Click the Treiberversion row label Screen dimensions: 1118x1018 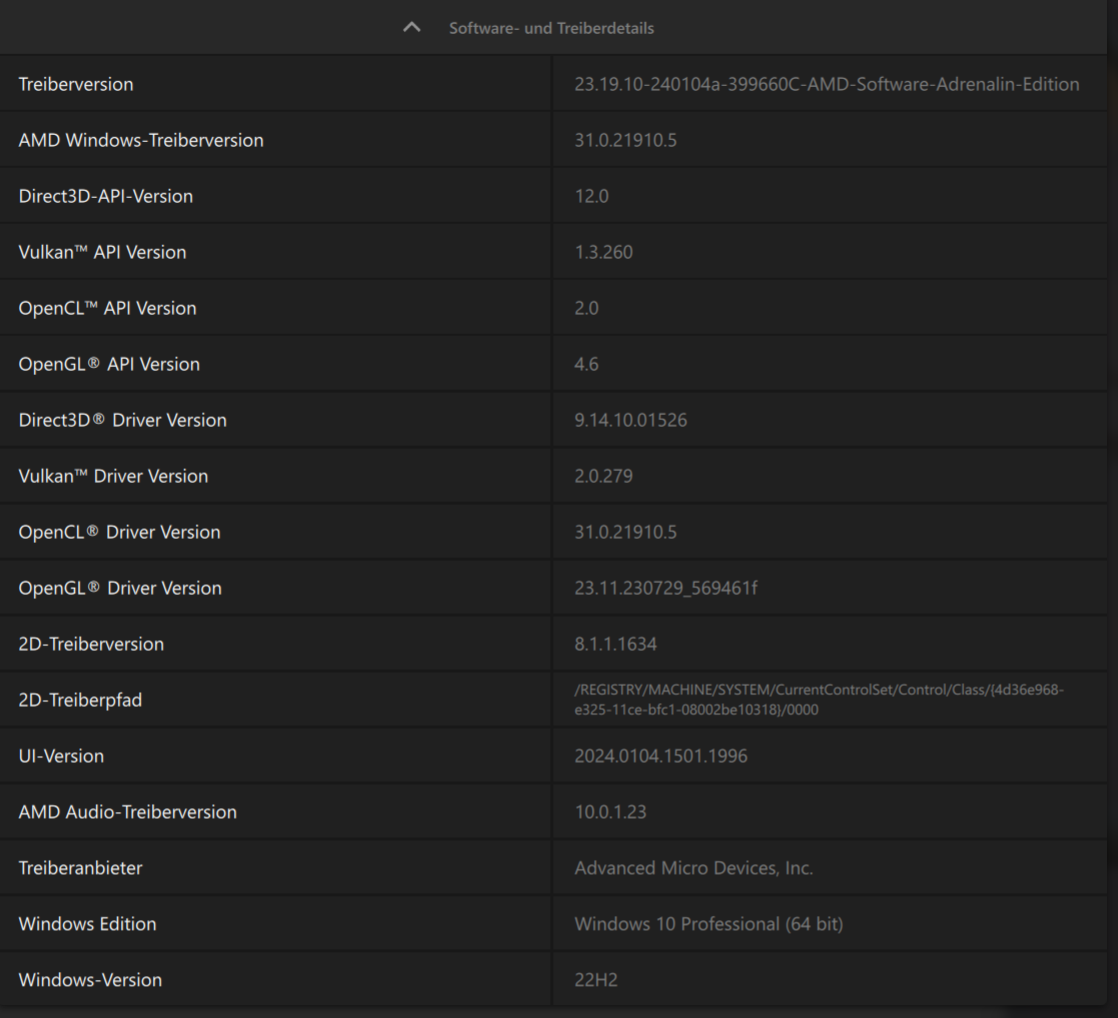click(x=76, y=84)
